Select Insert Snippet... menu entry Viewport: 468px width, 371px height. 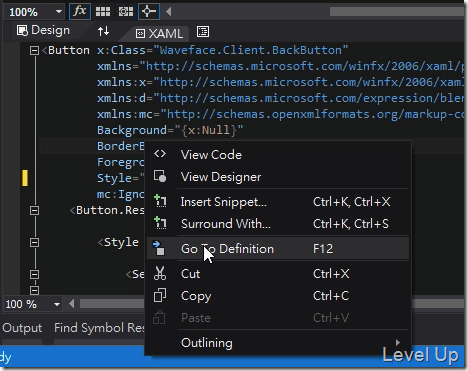278,202
